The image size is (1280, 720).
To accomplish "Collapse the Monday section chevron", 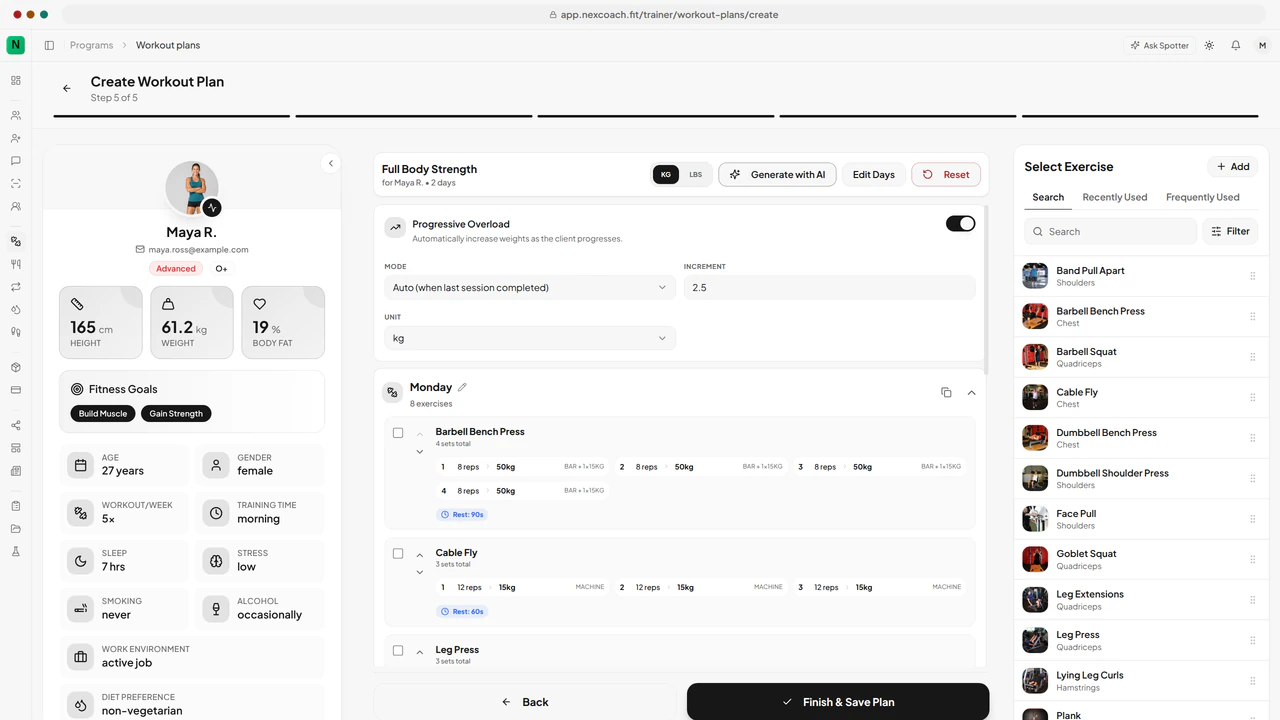I will coord(972,393).
